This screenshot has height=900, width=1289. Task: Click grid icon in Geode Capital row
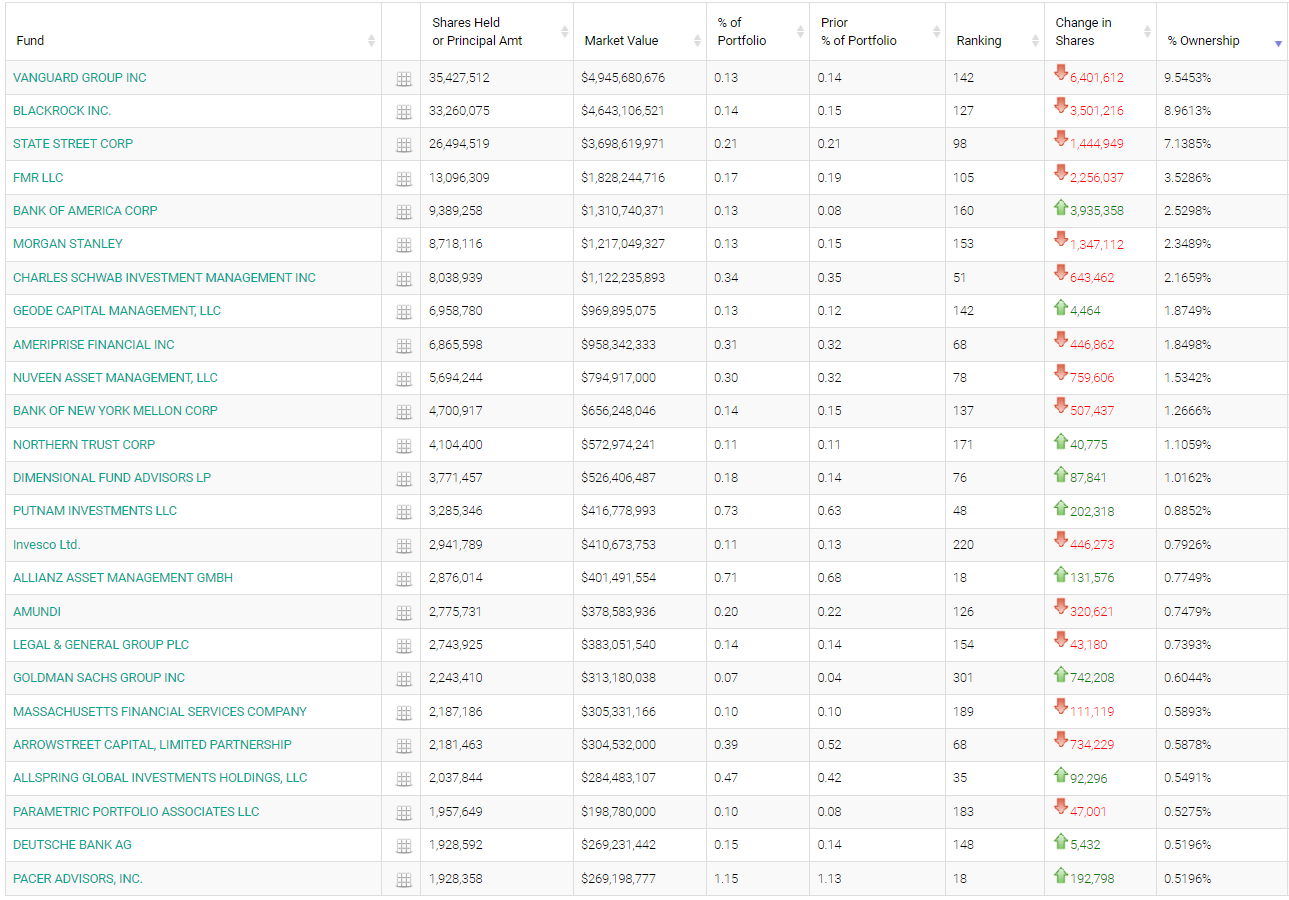click(x=404, y=312)
